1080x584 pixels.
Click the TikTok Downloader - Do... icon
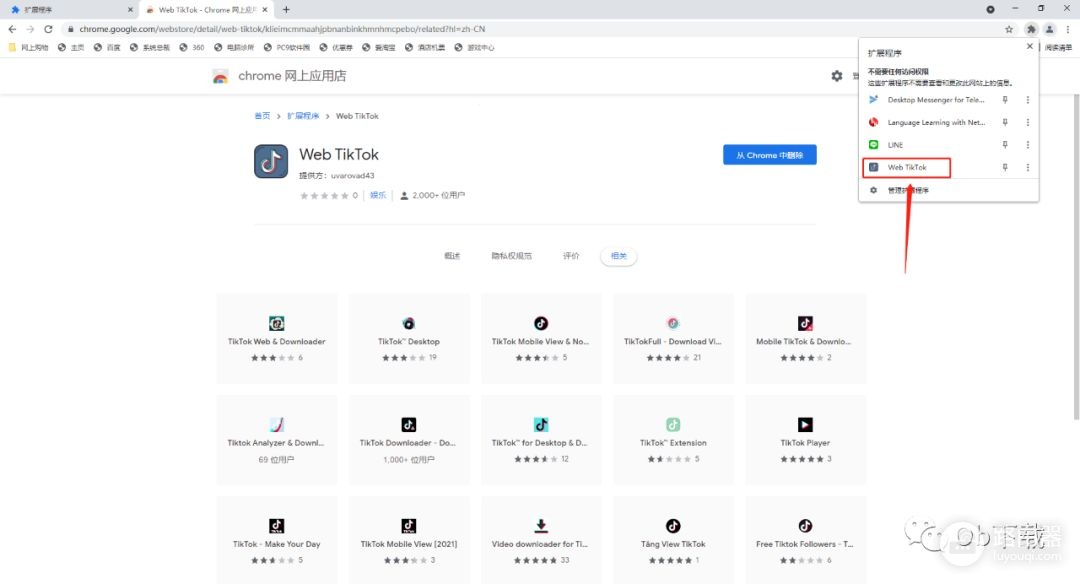408,424
